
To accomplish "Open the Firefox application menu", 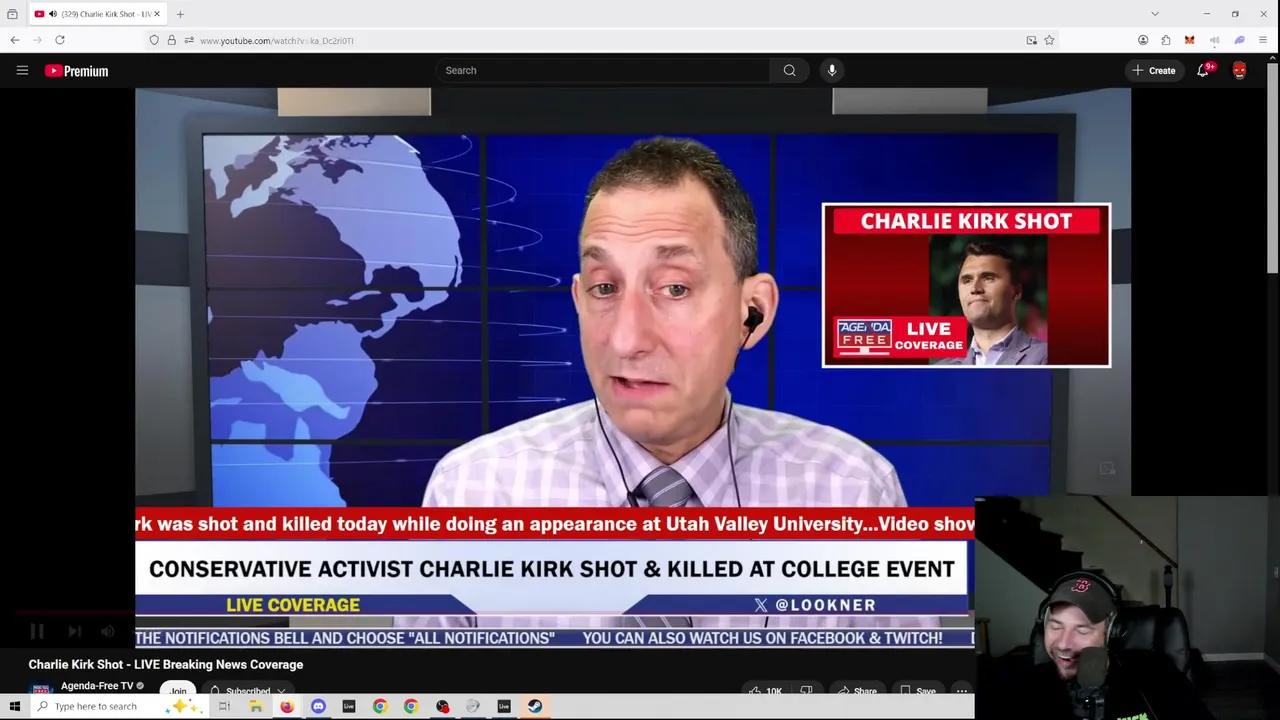I will click(1263, 40).
